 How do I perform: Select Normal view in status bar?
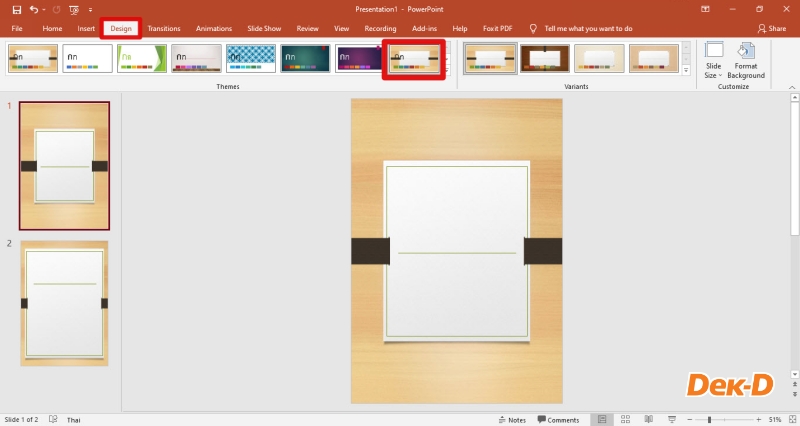[600, 420]
